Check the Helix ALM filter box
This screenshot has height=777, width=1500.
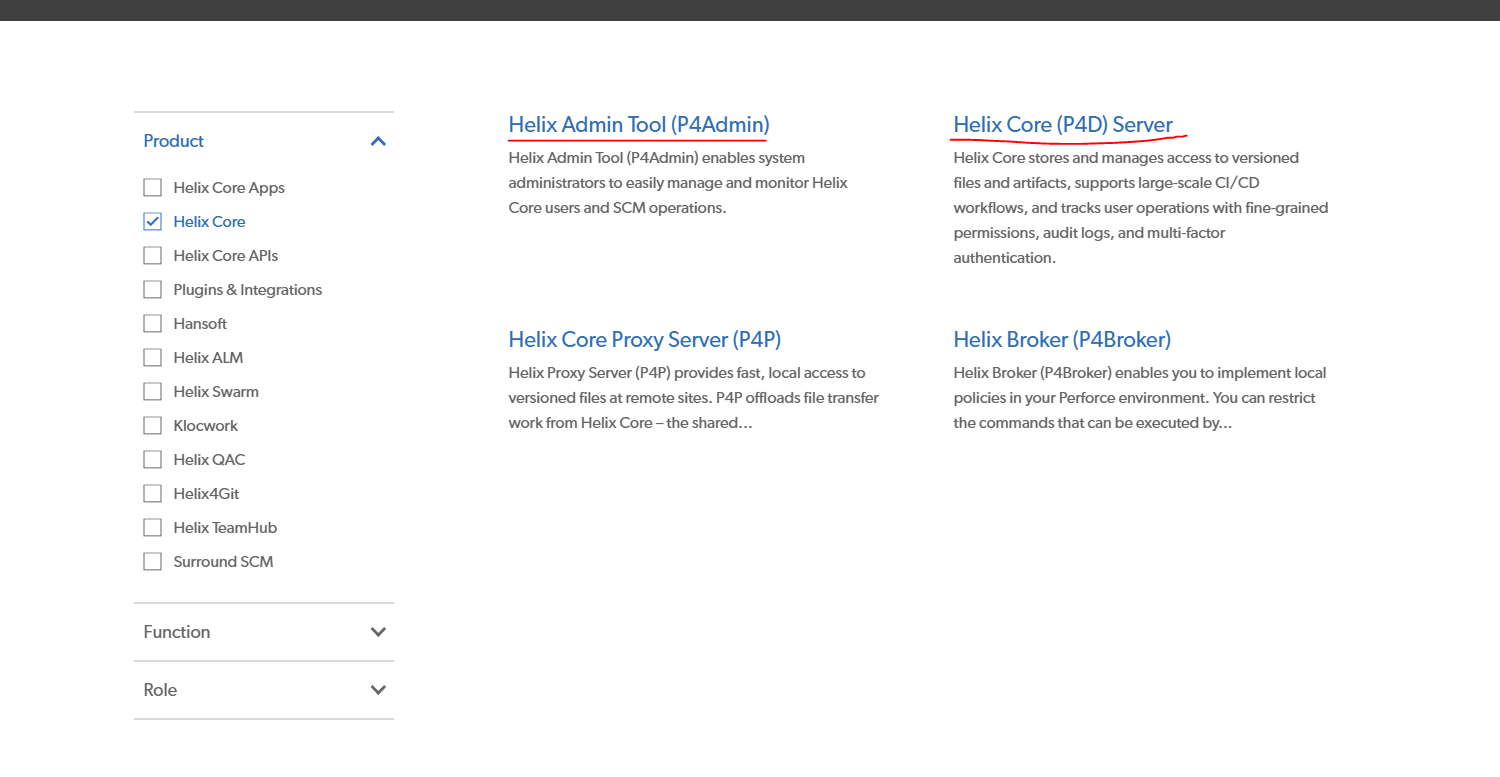(152, 358)
